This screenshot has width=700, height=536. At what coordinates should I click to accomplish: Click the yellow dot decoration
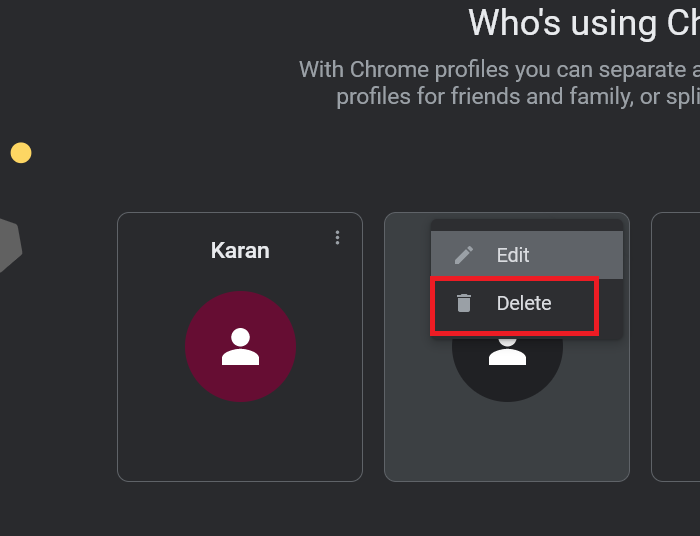tap(21, 153)
